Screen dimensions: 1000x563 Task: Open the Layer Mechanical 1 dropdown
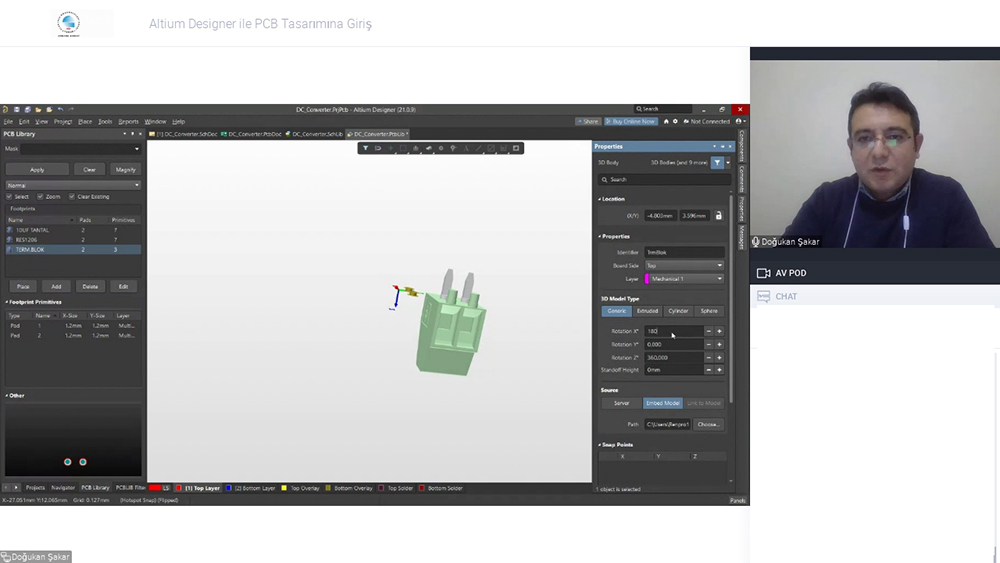pos(684,279)
